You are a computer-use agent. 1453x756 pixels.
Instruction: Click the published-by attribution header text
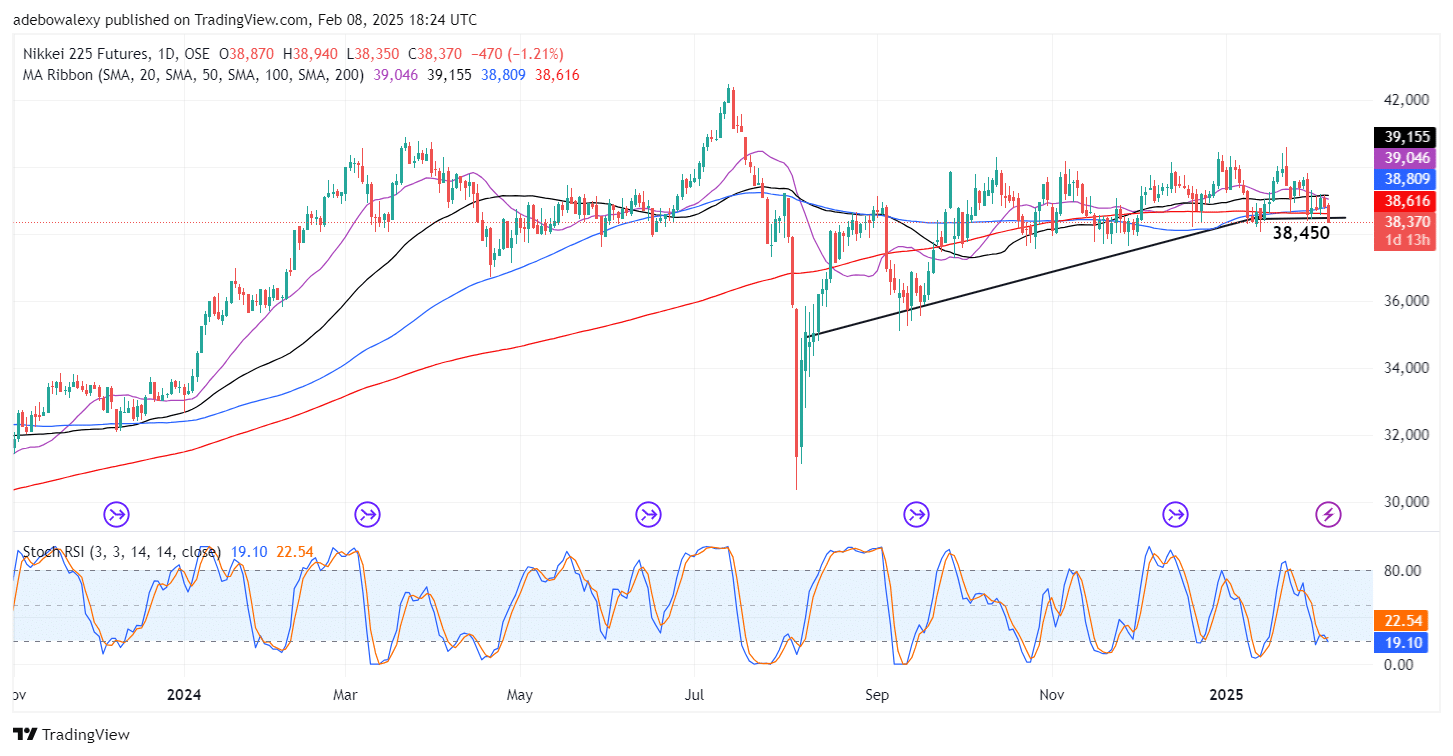(245, 19)
